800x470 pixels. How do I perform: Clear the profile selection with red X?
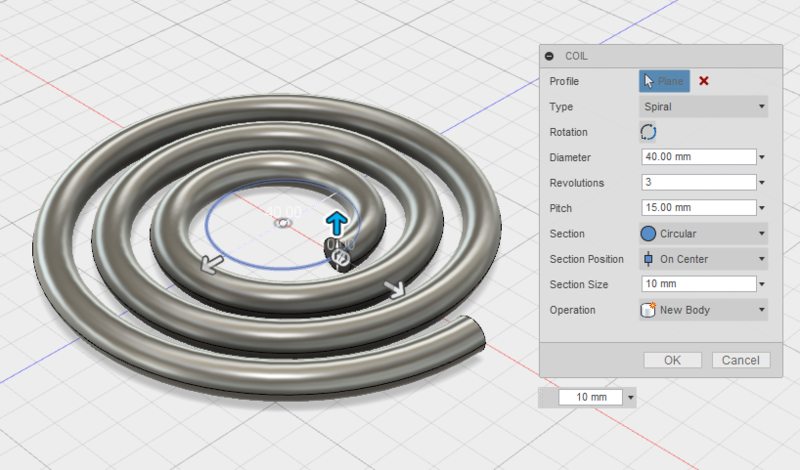(x=704, y=81)
